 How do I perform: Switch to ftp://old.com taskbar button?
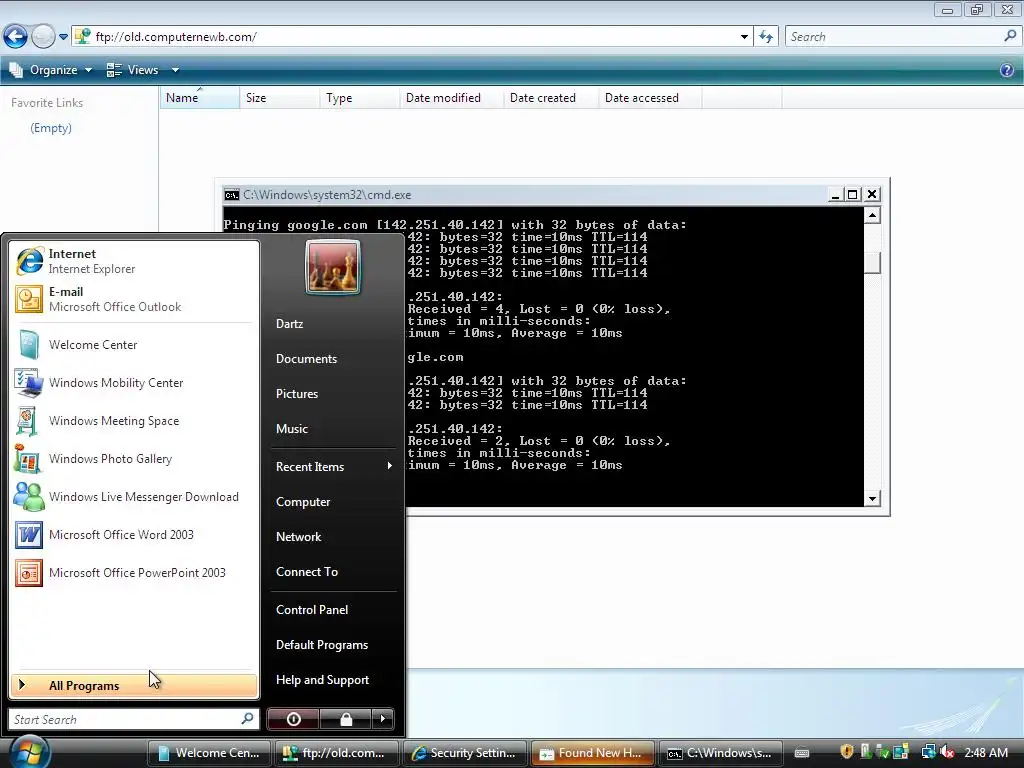click(336, 753)
